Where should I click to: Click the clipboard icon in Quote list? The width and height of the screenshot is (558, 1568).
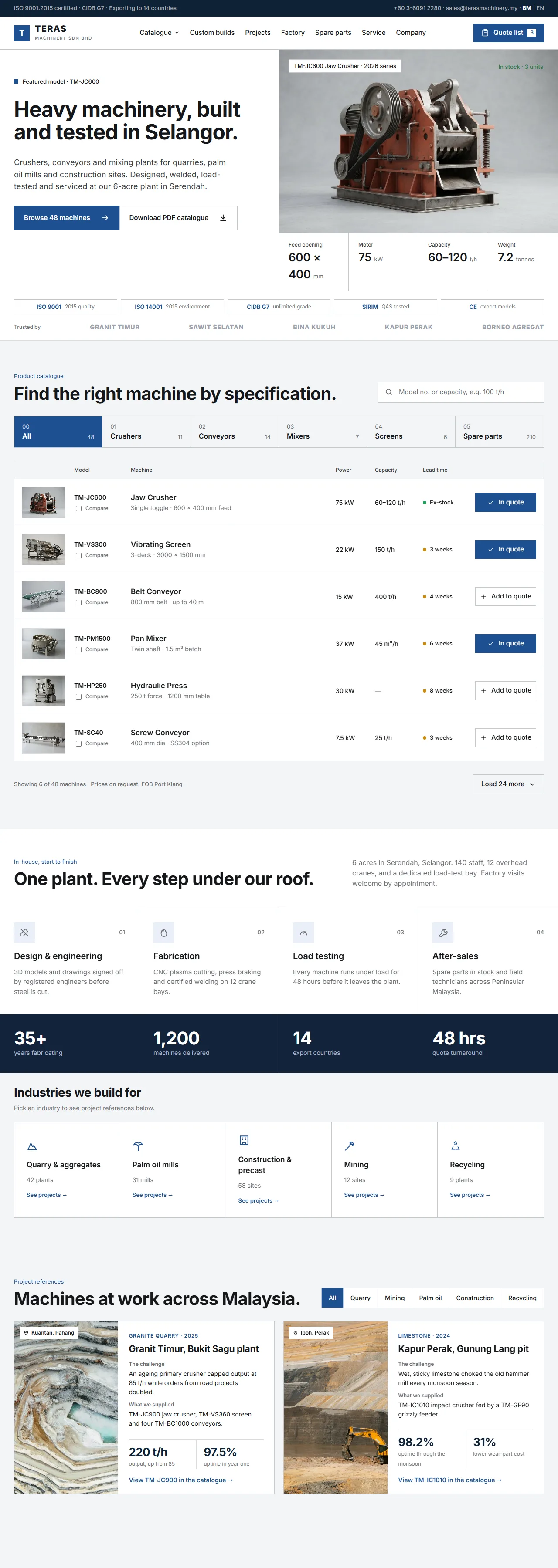pyautogui.click(x=485, y=33)
